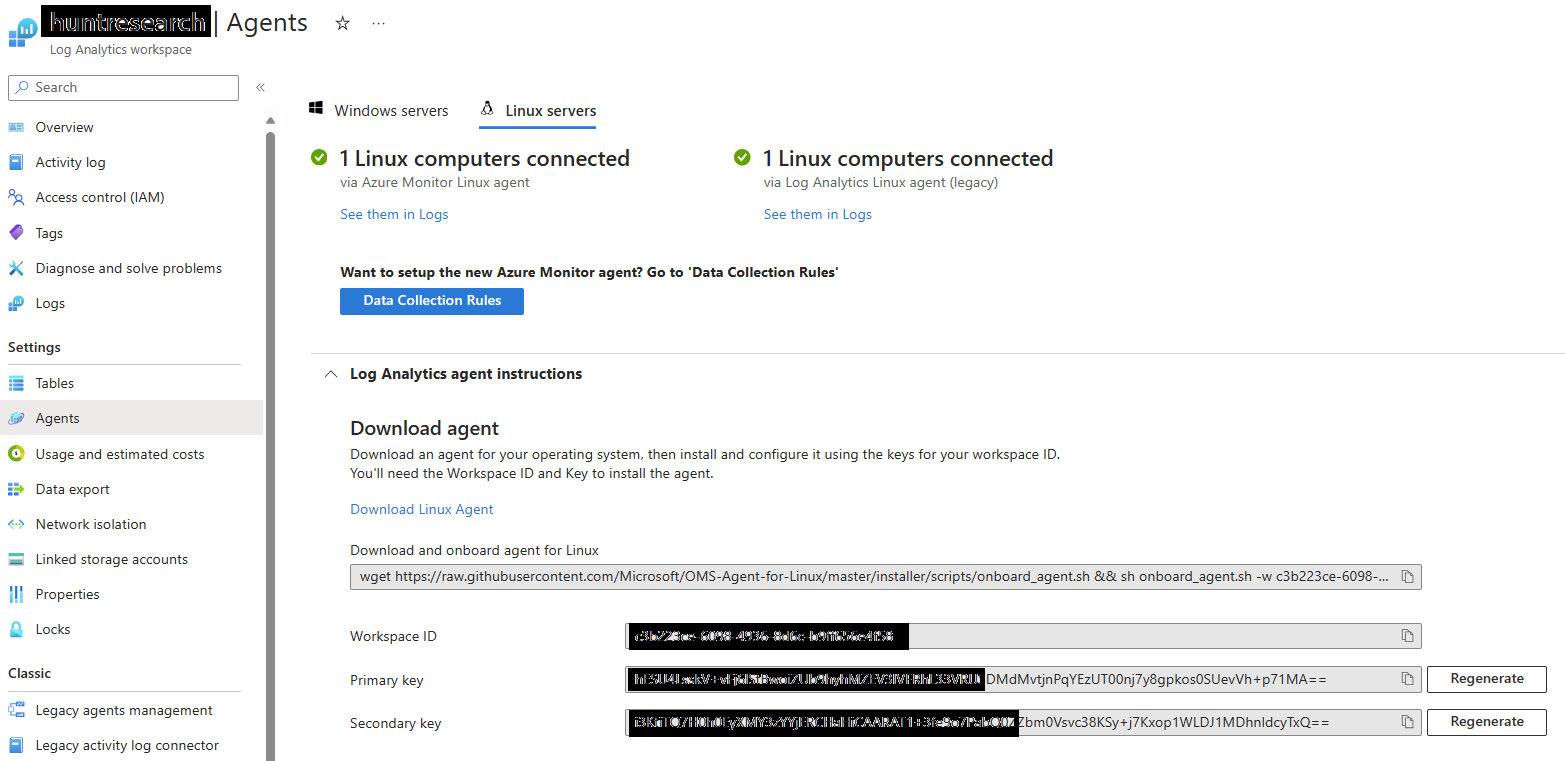The height and width of the screenshot is (761, 1565).
Task: Collapse the left sidebar with the chevron
Action: pyautogui.click(x=261, y=87)
